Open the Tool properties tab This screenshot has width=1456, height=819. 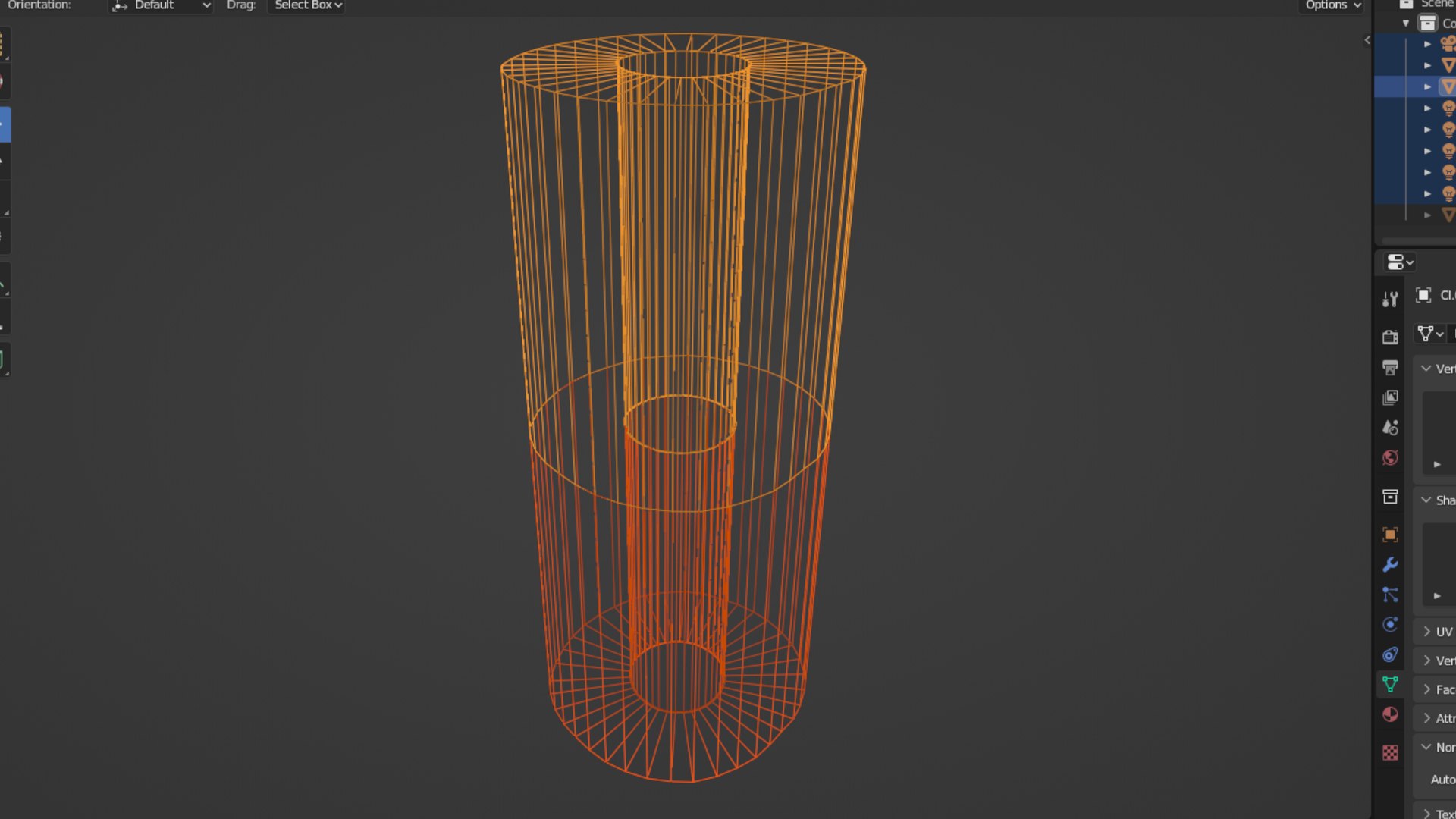[x=1390, y=300]
